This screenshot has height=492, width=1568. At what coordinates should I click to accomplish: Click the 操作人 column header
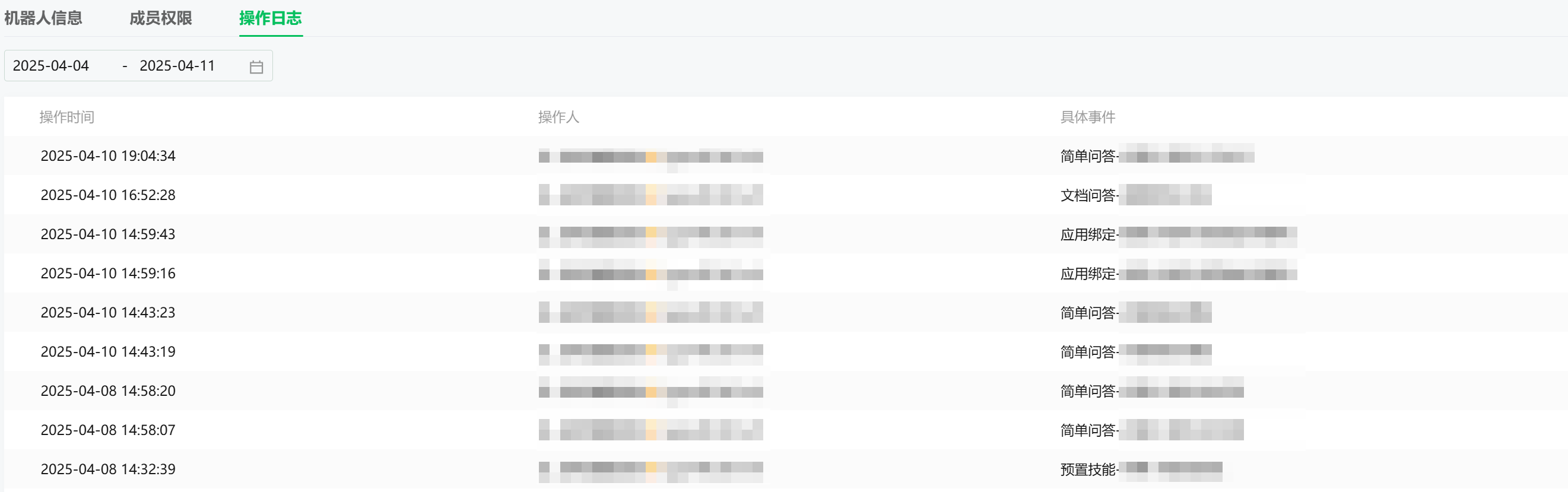coord(558,117)
